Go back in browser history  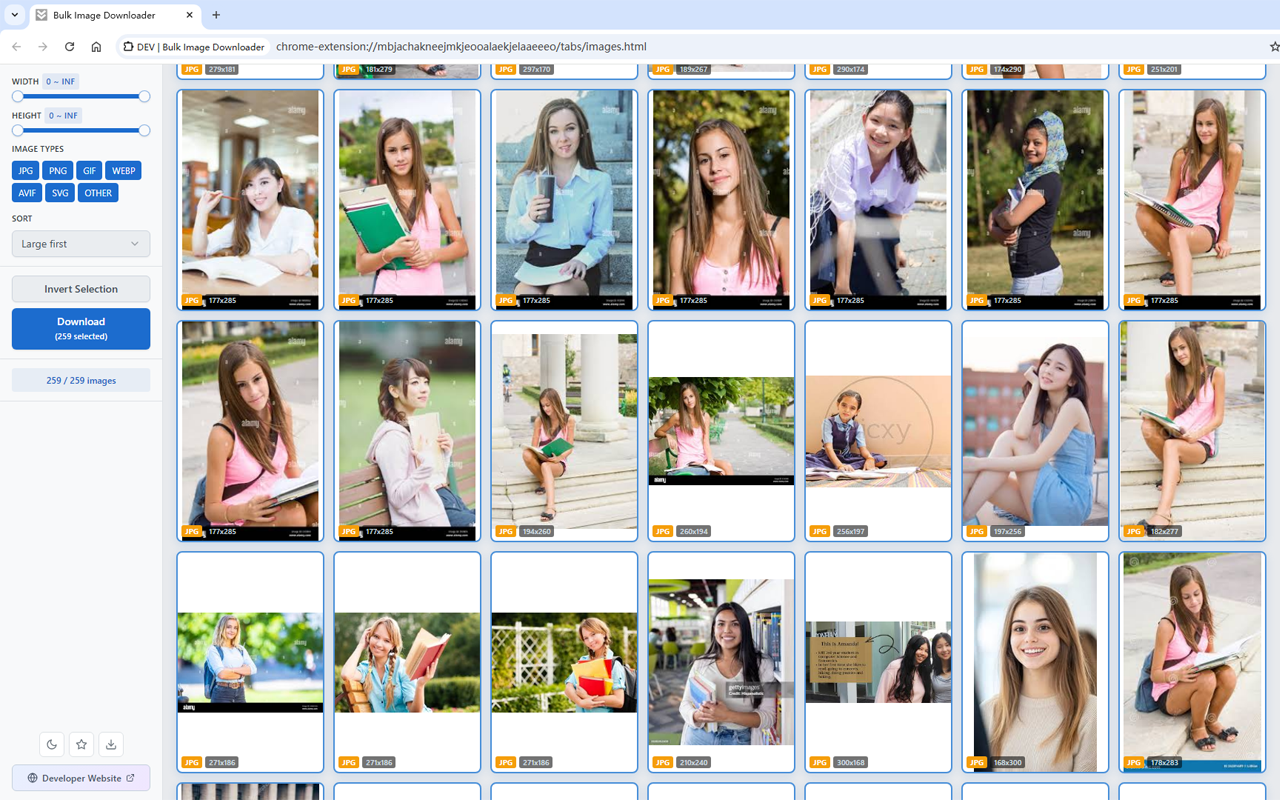16,47
